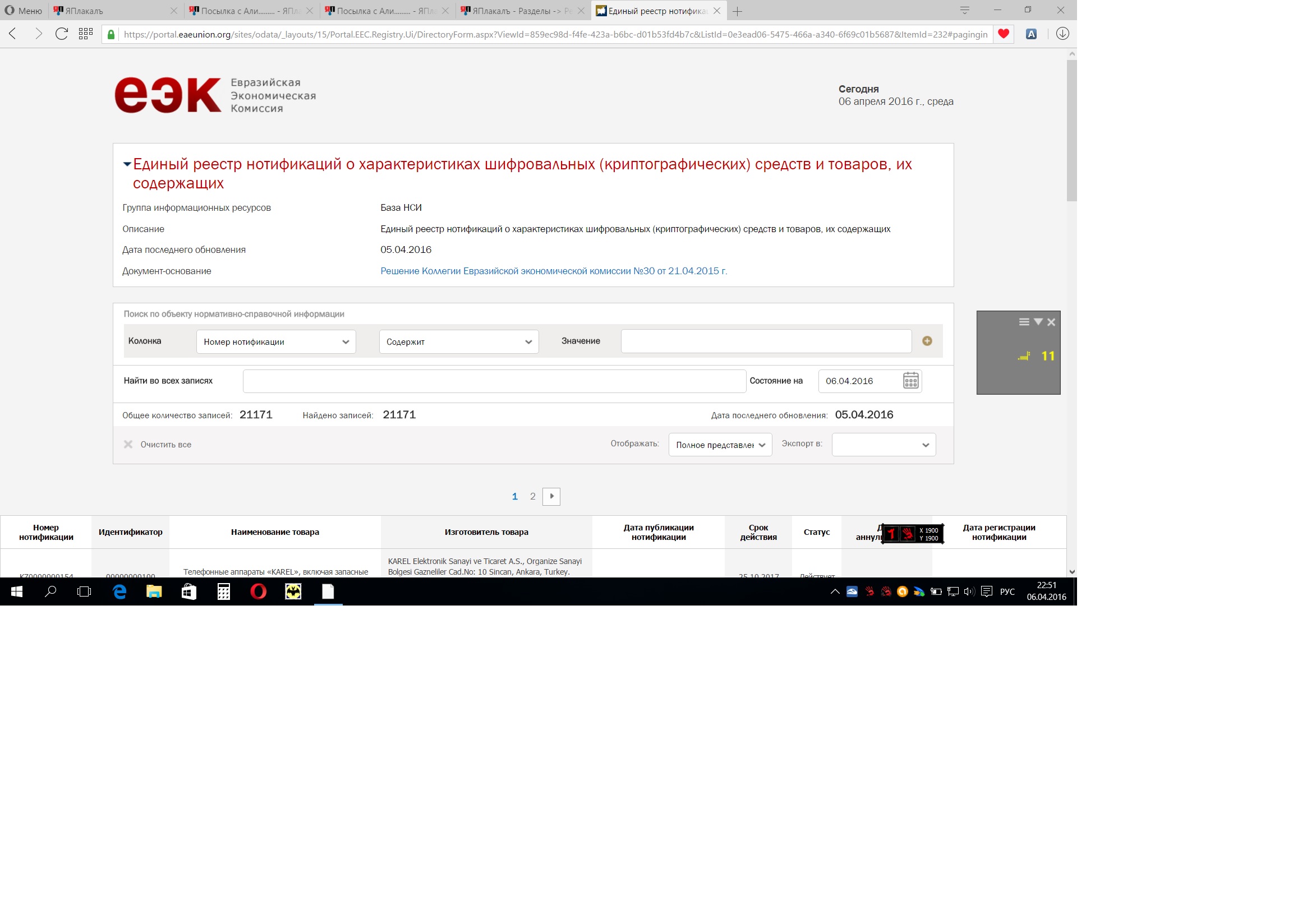Open the calendar date picker

(910, 381)
